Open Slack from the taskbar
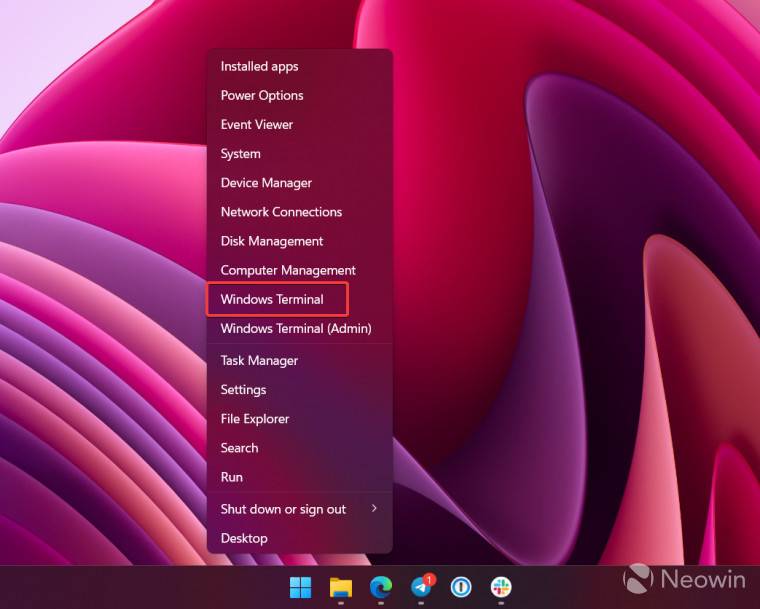Viewport: 760px width, 609px height. (501, 587)
